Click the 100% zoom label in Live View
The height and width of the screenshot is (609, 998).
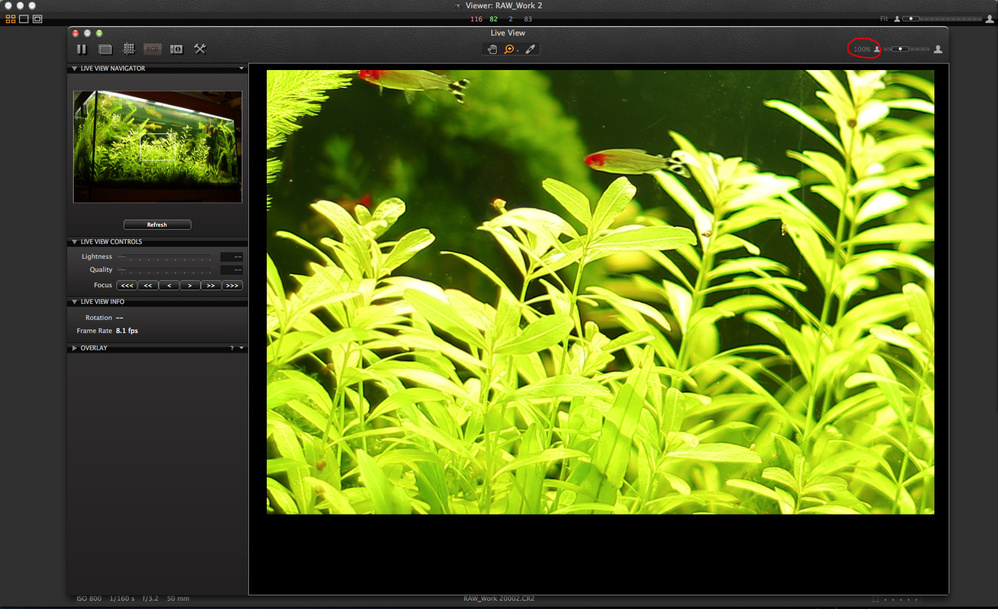(x=861, y=49)
